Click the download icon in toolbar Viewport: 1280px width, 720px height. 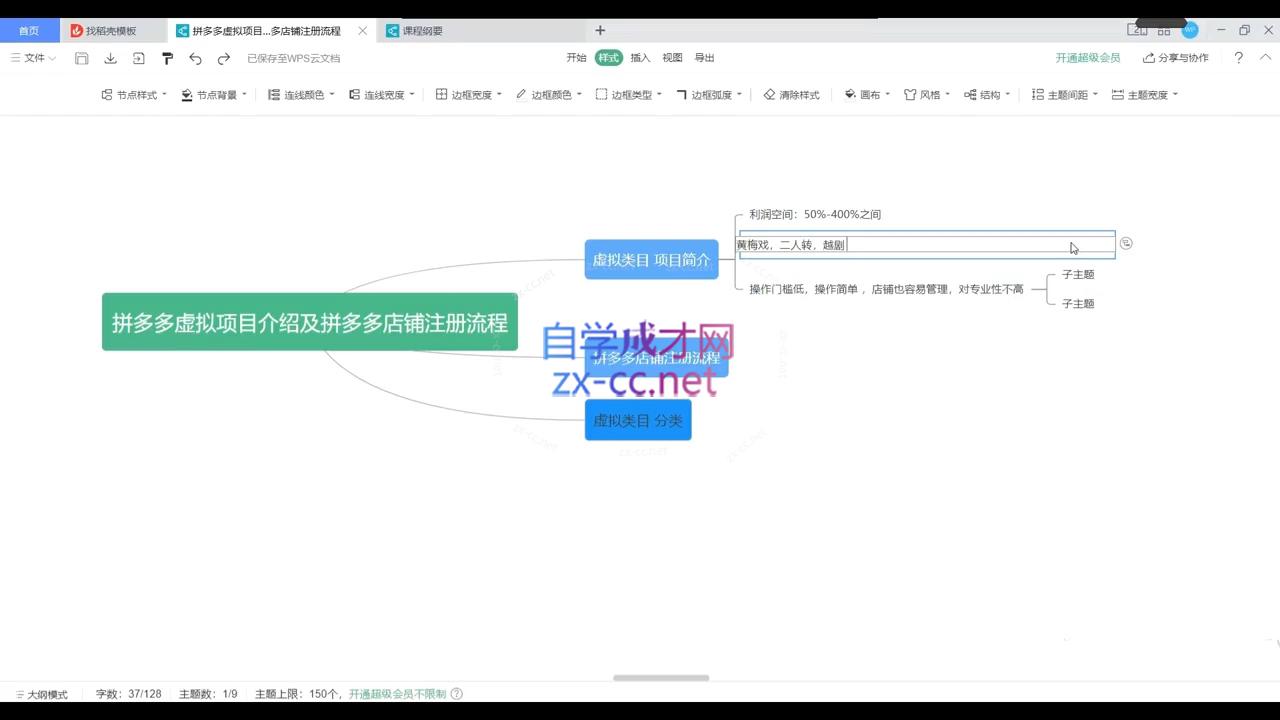[x=111, y=58]
